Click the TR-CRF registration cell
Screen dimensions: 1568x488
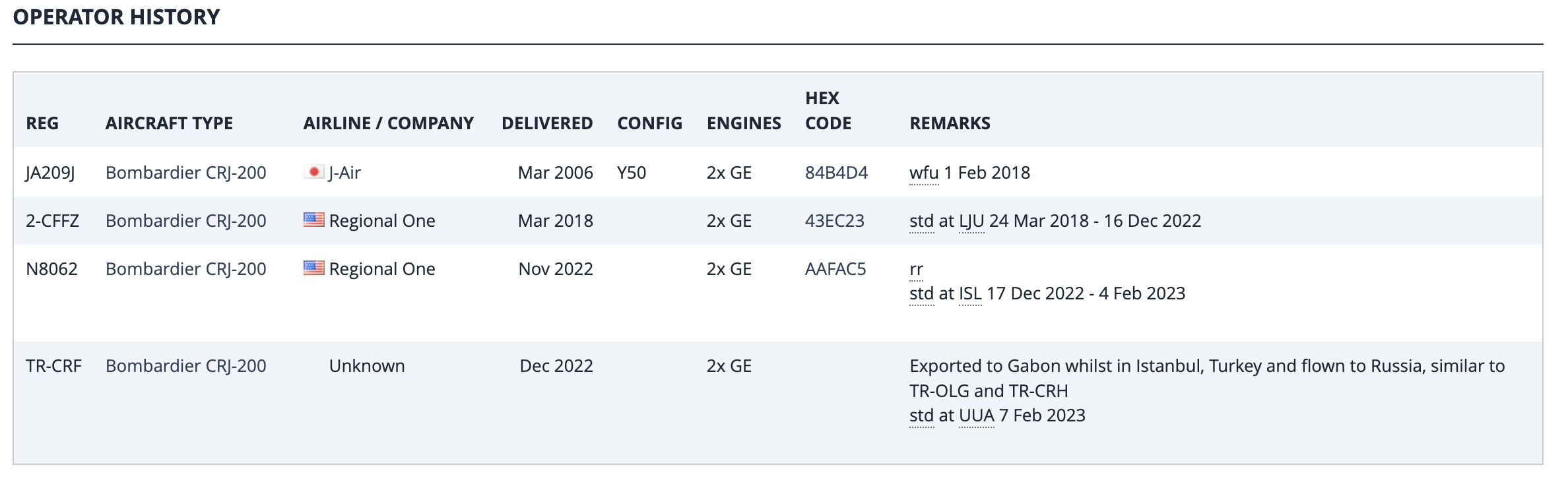[x=53, y=366]
